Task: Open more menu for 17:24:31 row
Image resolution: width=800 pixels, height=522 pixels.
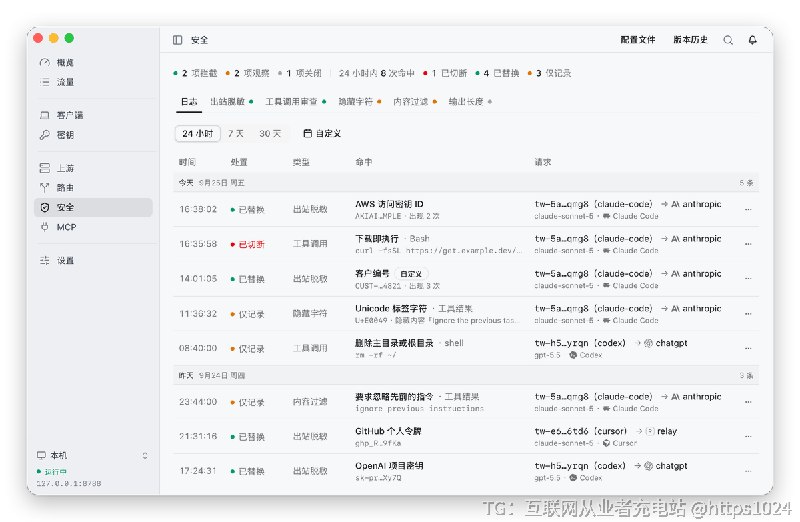Action: tap(748, 470)
